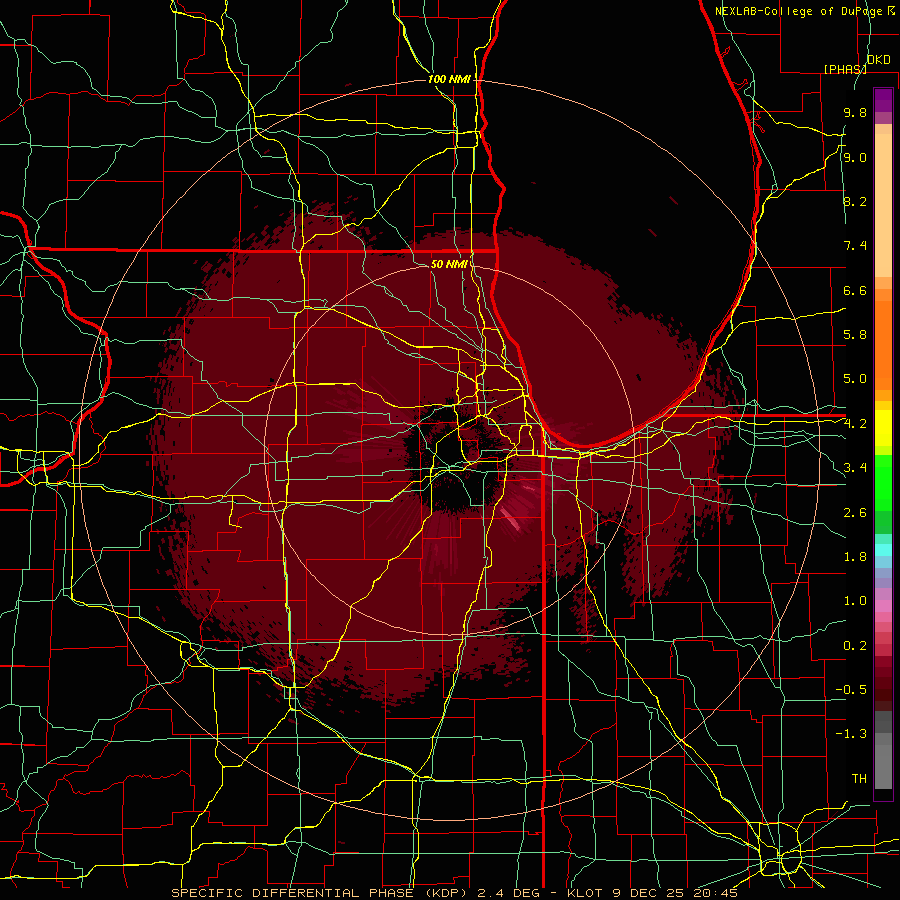Pick the pink swatch near 1.0 in legend

(883, 606)
